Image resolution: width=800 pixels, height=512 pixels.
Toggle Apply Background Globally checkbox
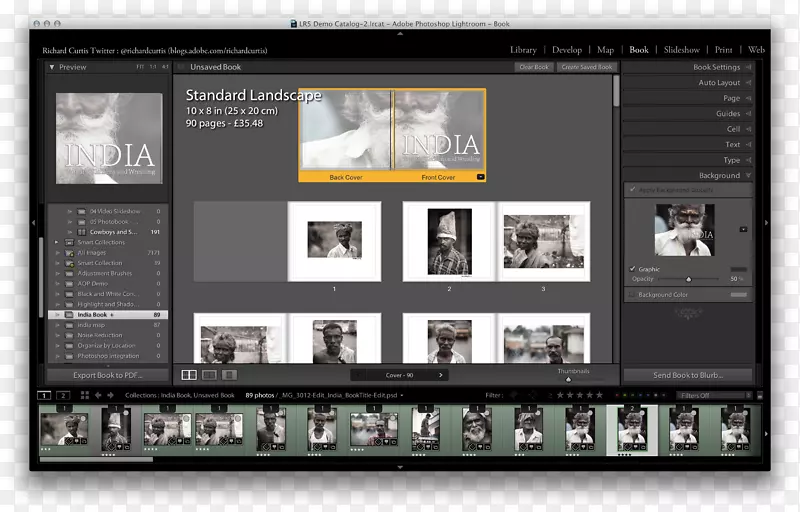pos(632,189)
